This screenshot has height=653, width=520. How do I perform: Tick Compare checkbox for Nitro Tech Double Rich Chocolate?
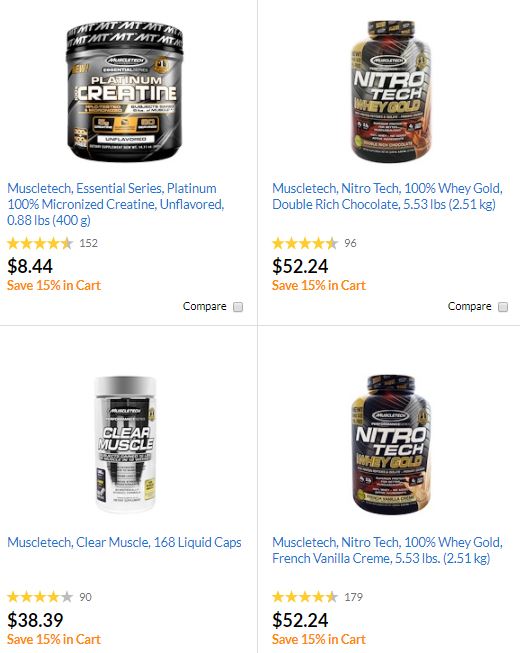[503, 307]
